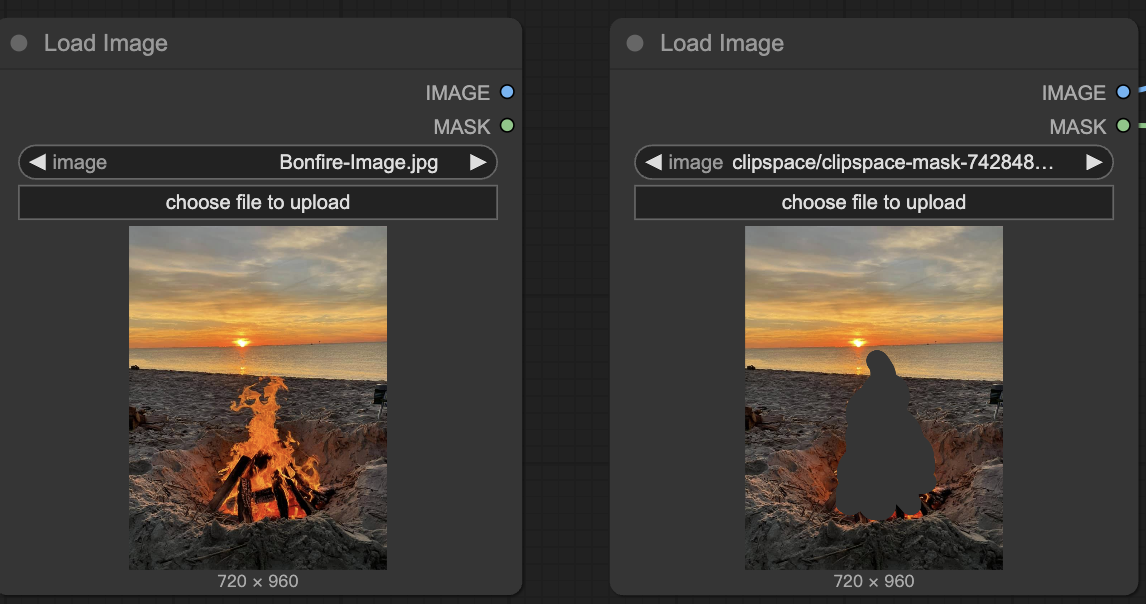Click the blue IMAGE output port on the clipspace node
The width and height of the screenshot is (1146, 604).
coord(1123,92)
